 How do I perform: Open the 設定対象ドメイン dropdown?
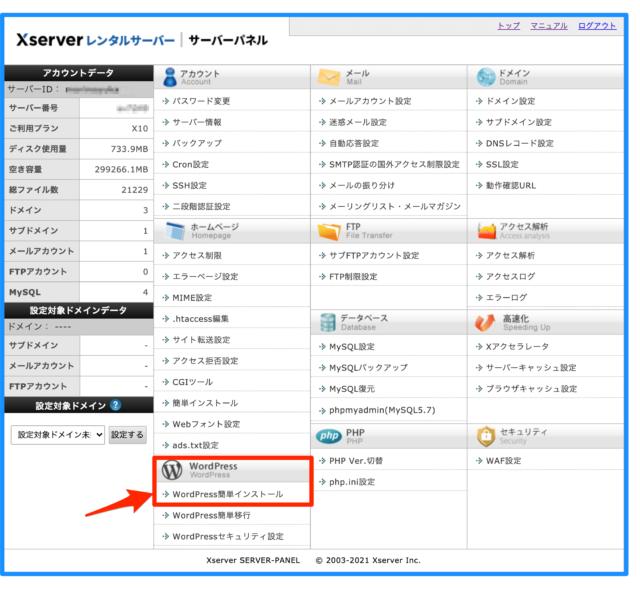(x=58, y=435)
